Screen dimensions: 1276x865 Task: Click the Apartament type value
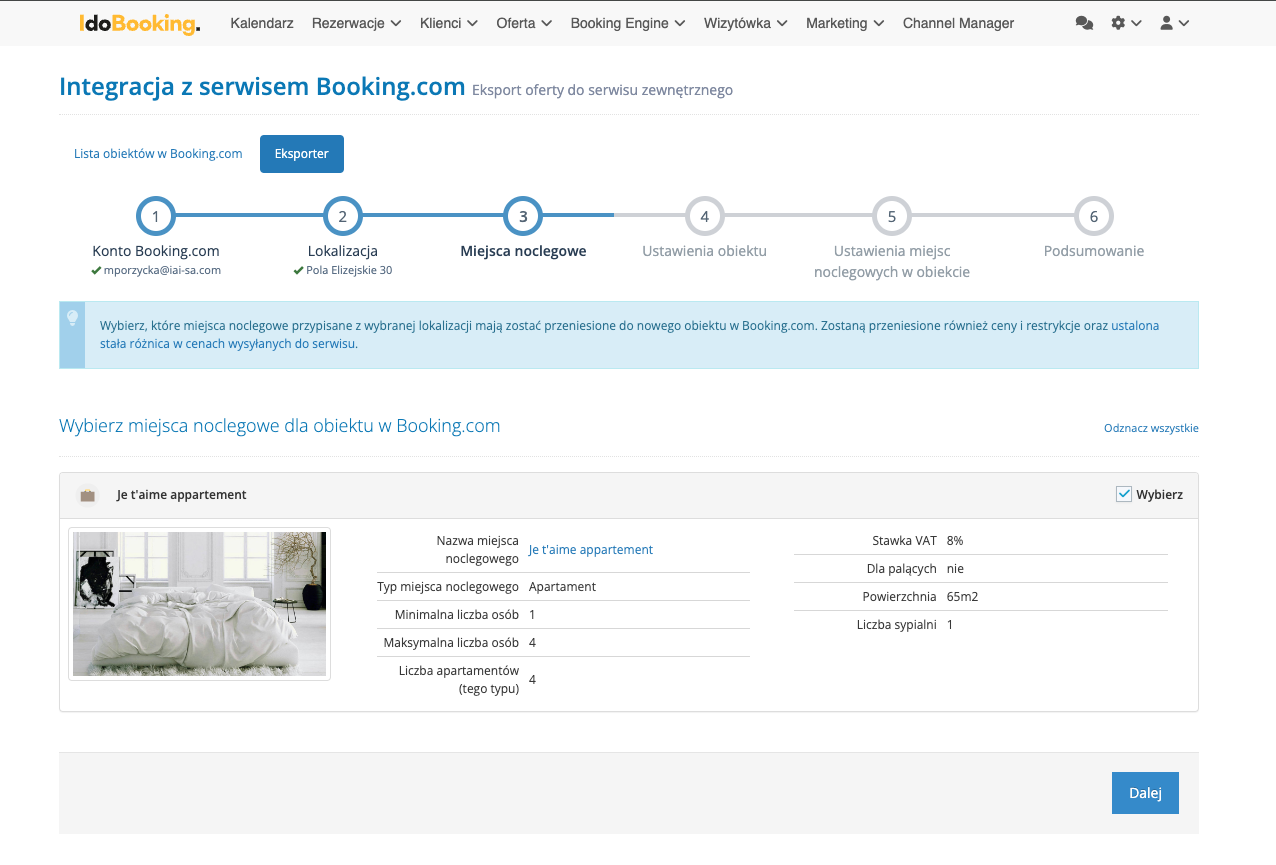(x=562, y=587)
